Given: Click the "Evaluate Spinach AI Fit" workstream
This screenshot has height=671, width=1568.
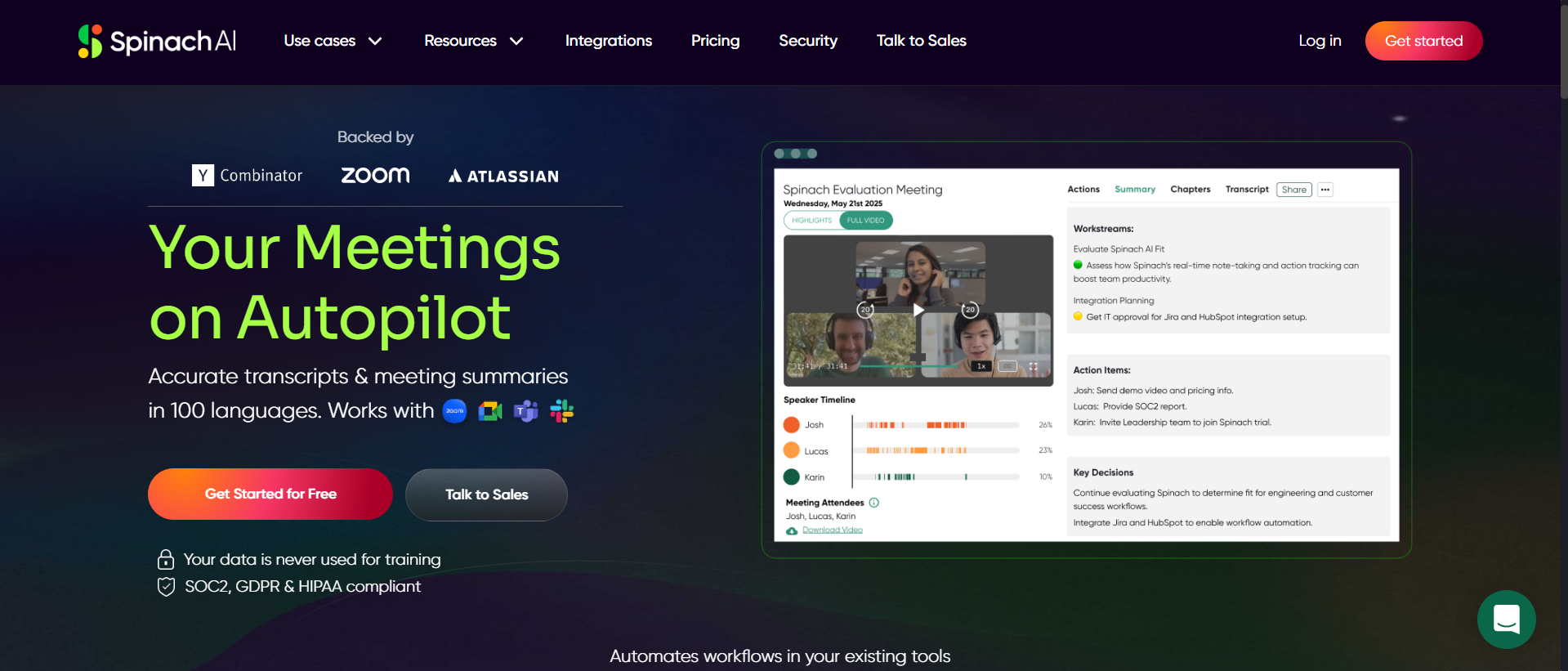Looking at the screenshot, I should pos(1119,249).
